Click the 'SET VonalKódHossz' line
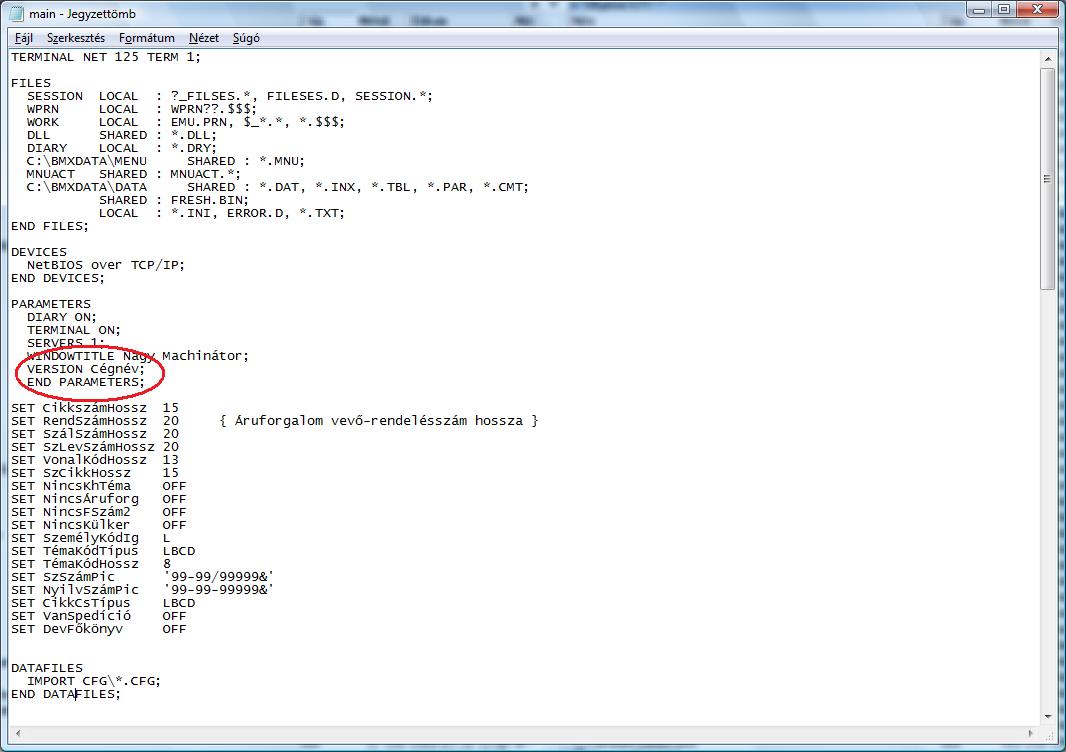The image size is (1066, 752). (94, 460)
